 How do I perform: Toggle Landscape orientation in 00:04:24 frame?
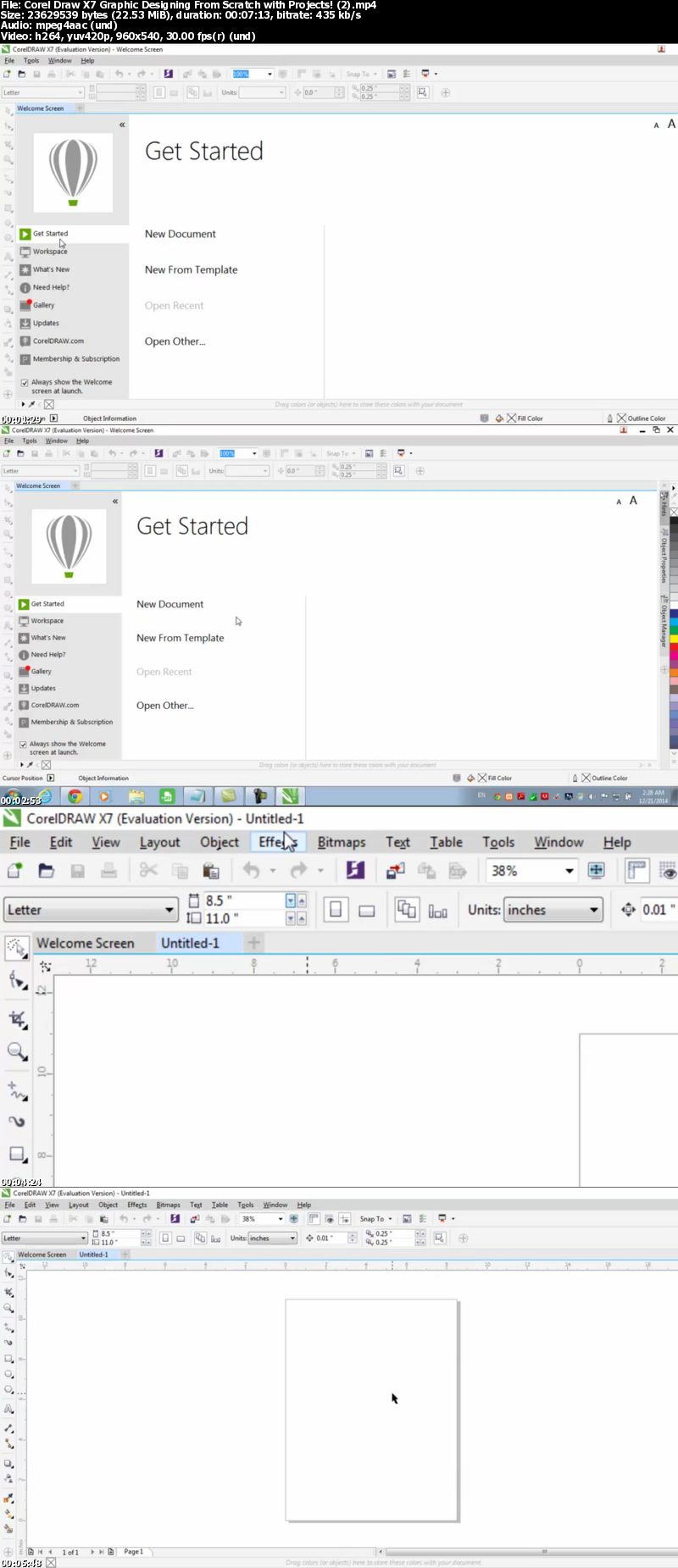(x=367, y=910)
